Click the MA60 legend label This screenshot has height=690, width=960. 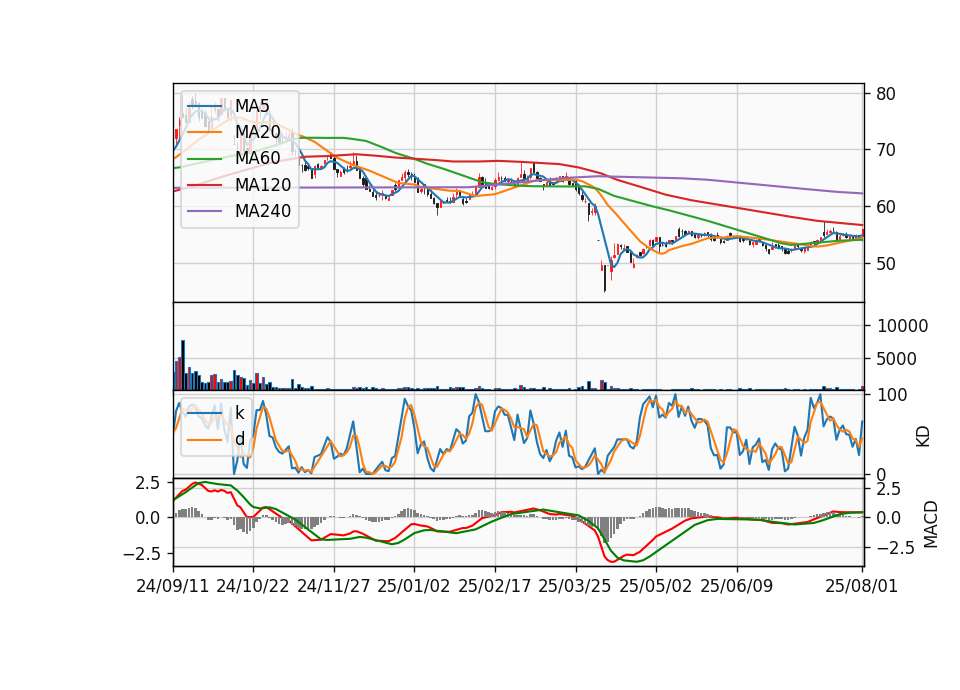coord(258,159)
